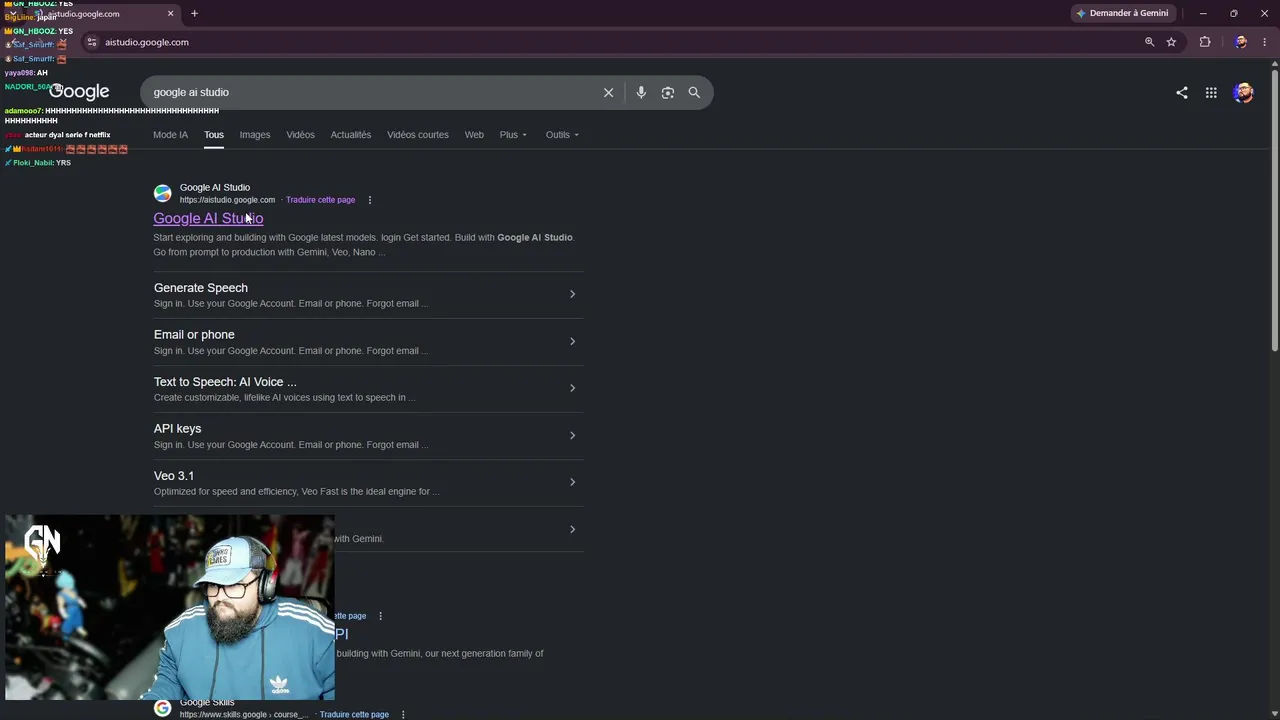Viewport: 1280px width, 720px height.
Task: Expand the Veo 3.1 sitelink chevron
Action: point(572,482)
